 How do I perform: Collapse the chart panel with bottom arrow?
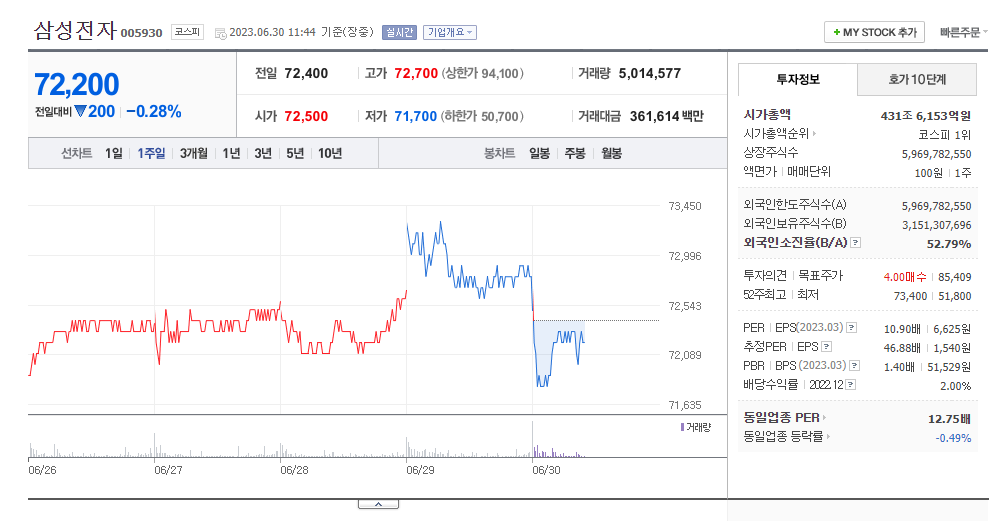click(379, 504)
